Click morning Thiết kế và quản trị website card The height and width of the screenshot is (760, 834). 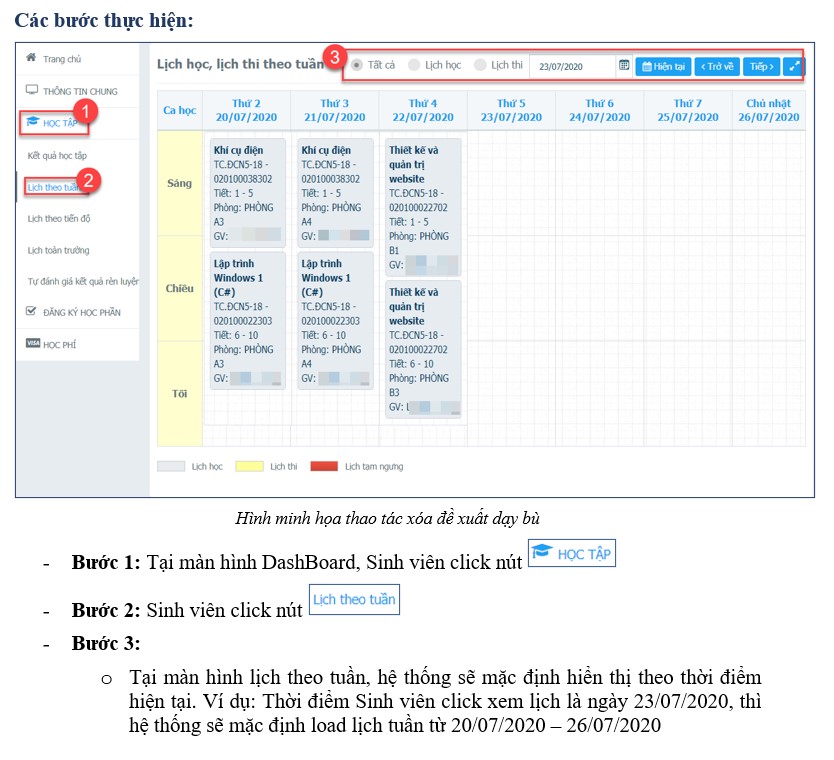click(x=423, y=207)
